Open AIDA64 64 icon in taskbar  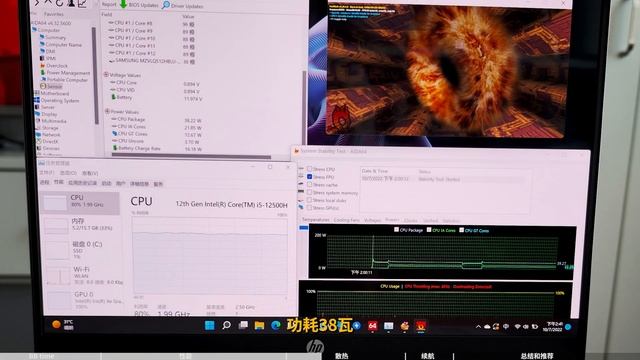[x=372, y=326]
